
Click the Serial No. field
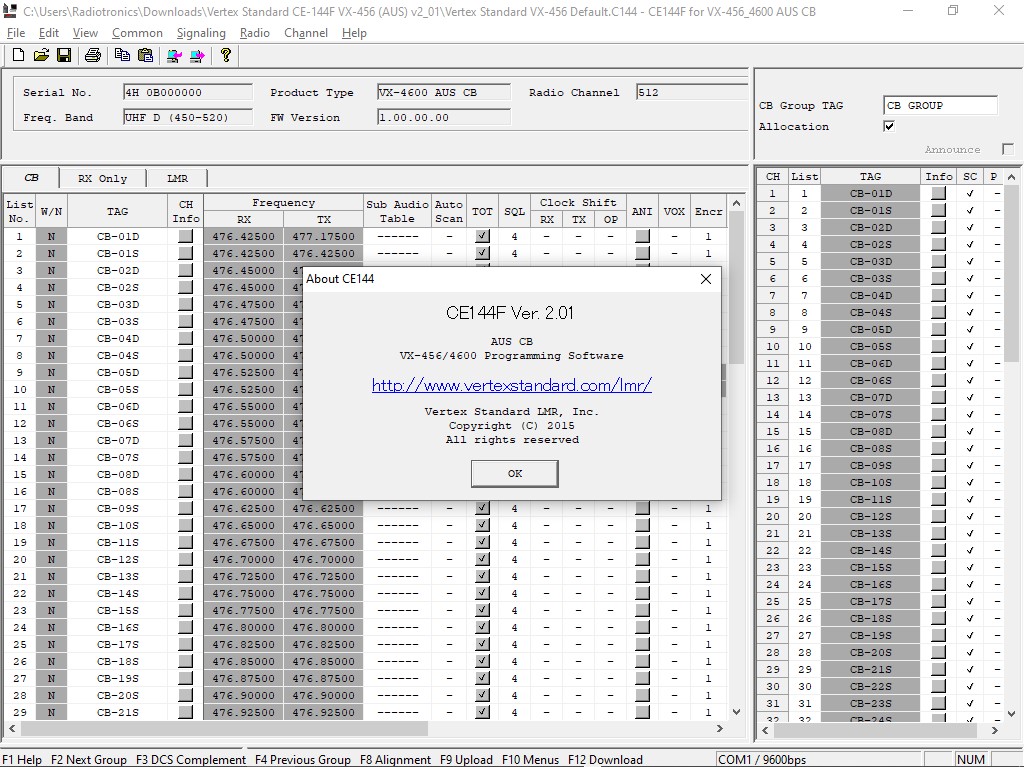(187, 92)
